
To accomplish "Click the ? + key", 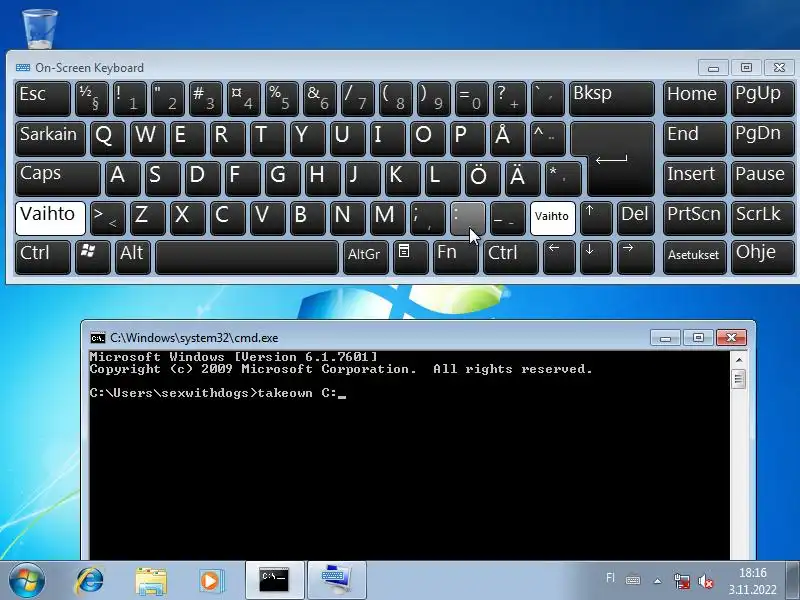I will (510, 98).
